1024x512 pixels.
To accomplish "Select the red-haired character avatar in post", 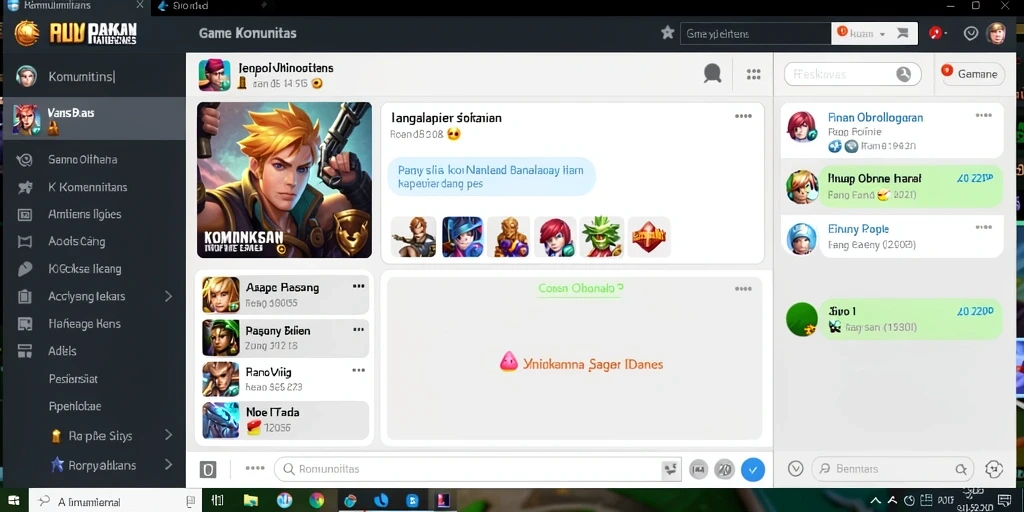I will [555, 236].
